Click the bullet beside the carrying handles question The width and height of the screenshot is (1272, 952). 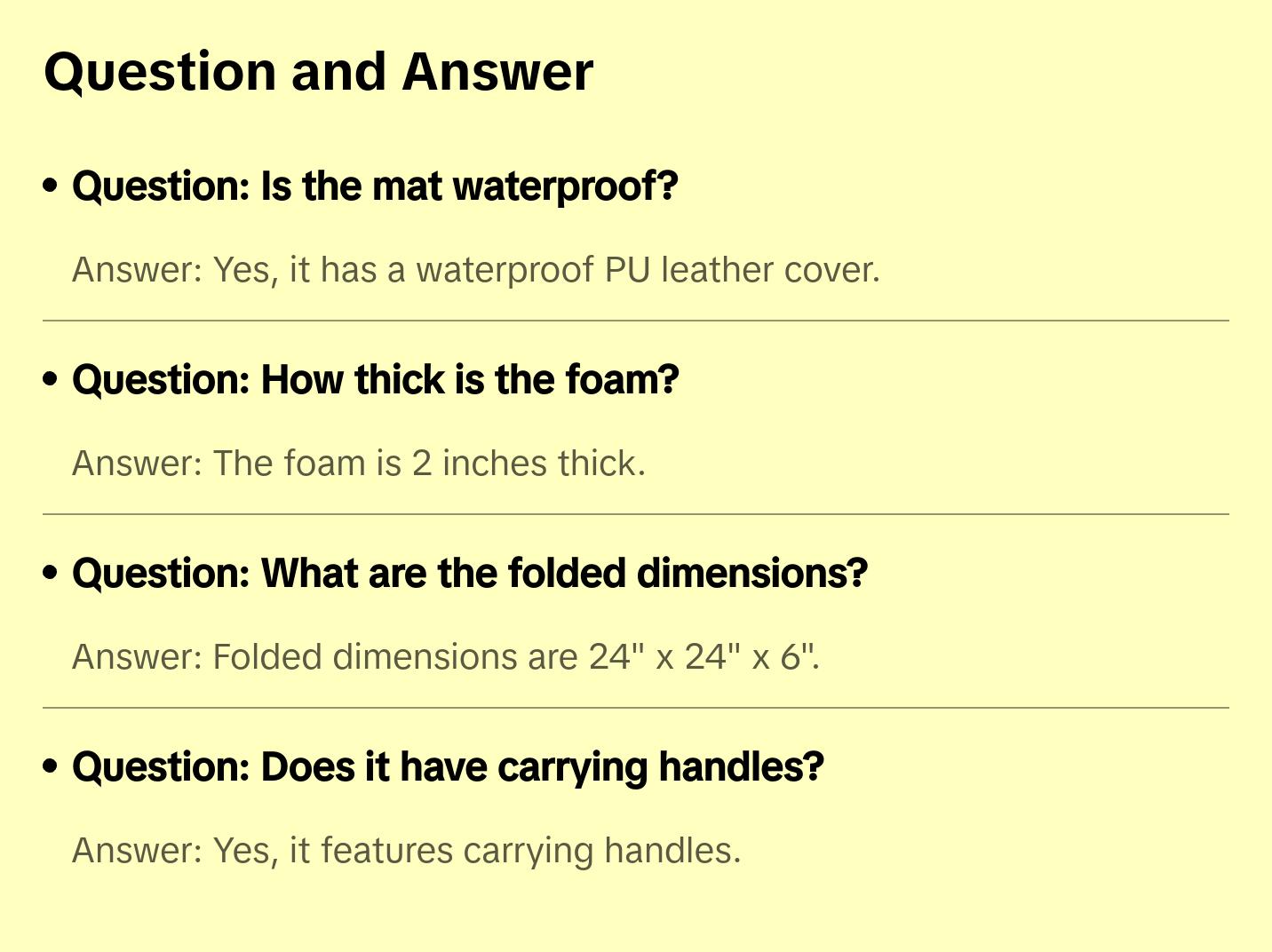51,766
